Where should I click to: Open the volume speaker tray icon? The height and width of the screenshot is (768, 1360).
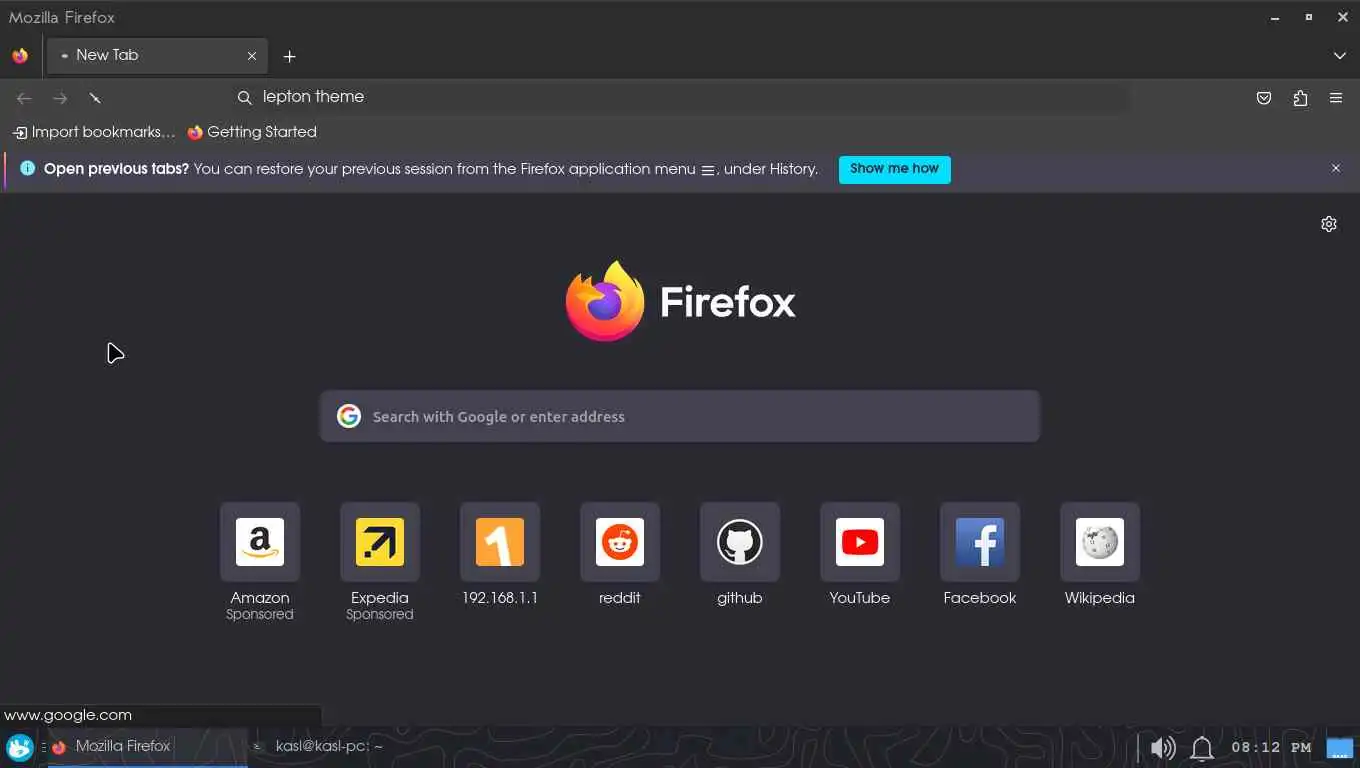[x=1162, y=748]
